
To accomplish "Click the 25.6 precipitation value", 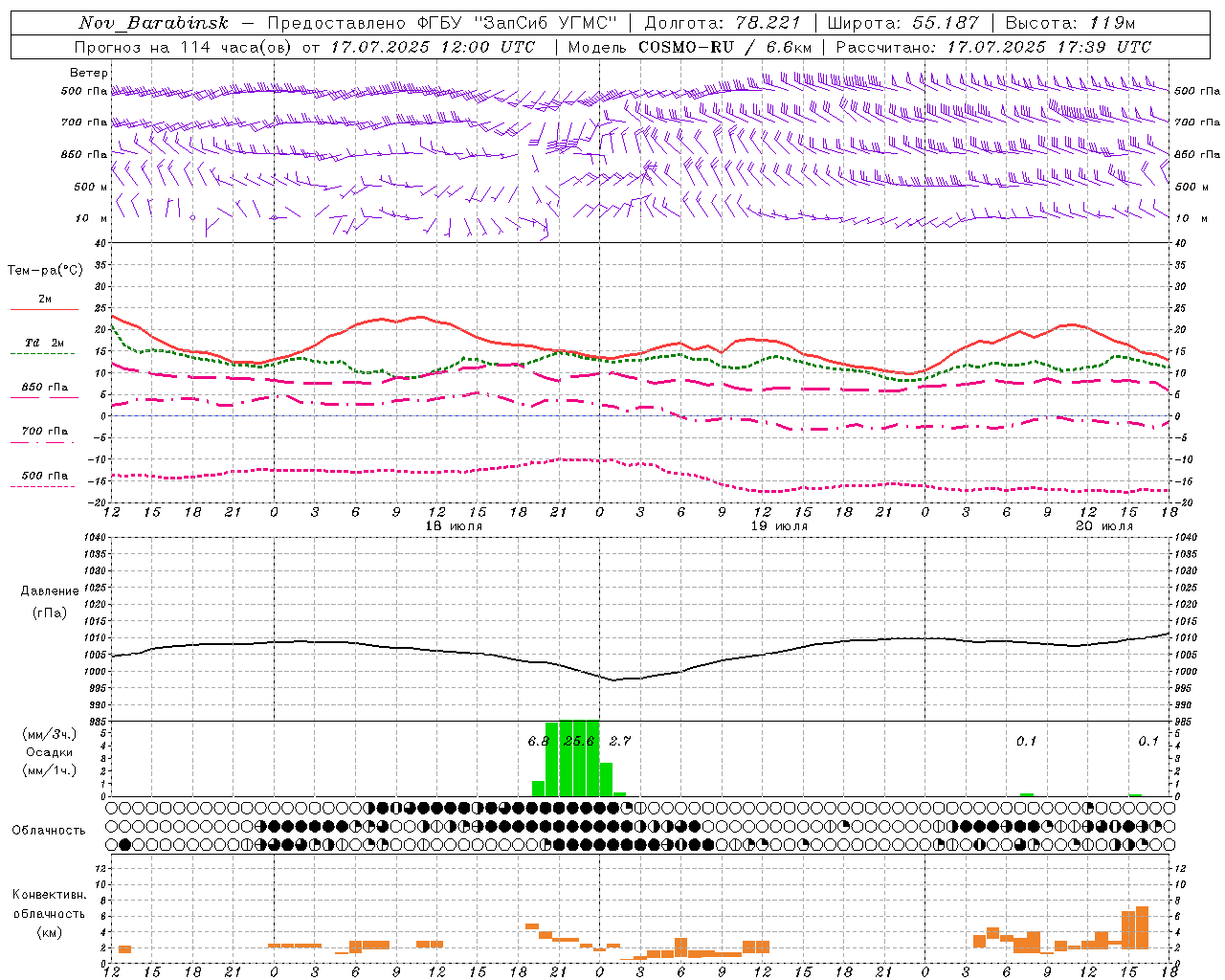I will [579, 742].
